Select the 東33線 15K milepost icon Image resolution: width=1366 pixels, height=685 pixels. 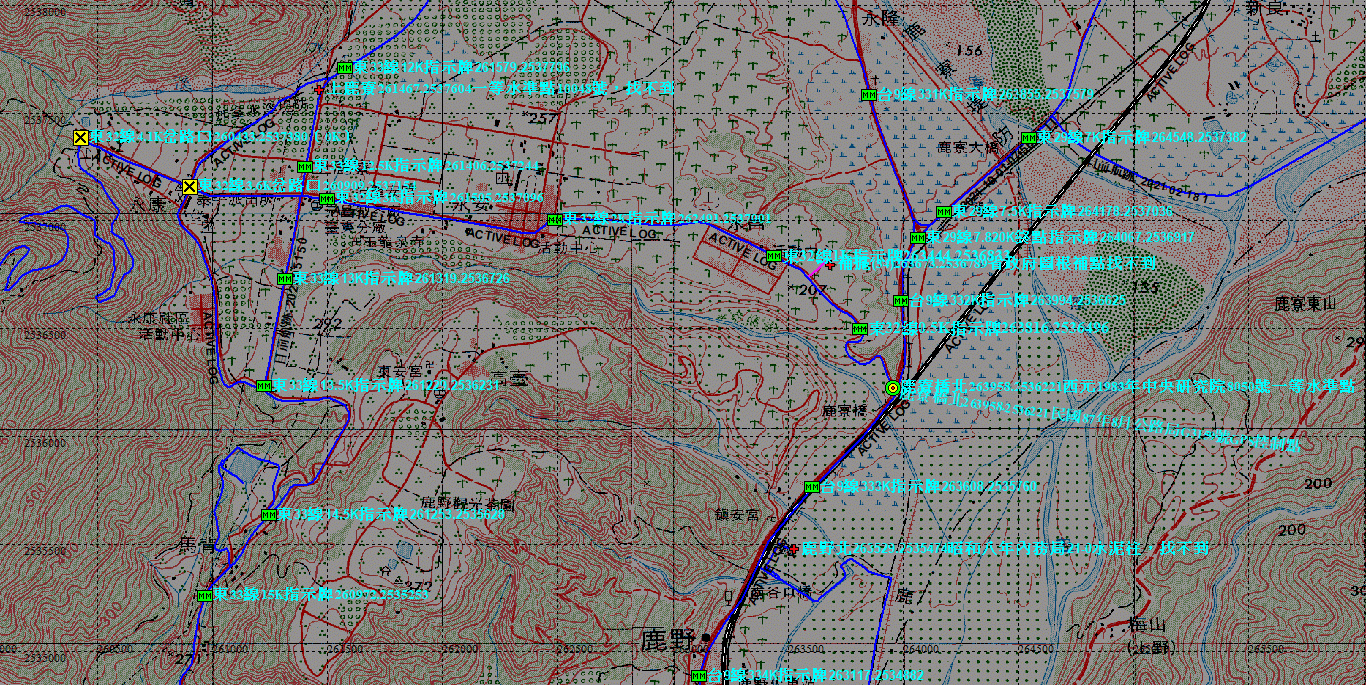pos(205,595)
